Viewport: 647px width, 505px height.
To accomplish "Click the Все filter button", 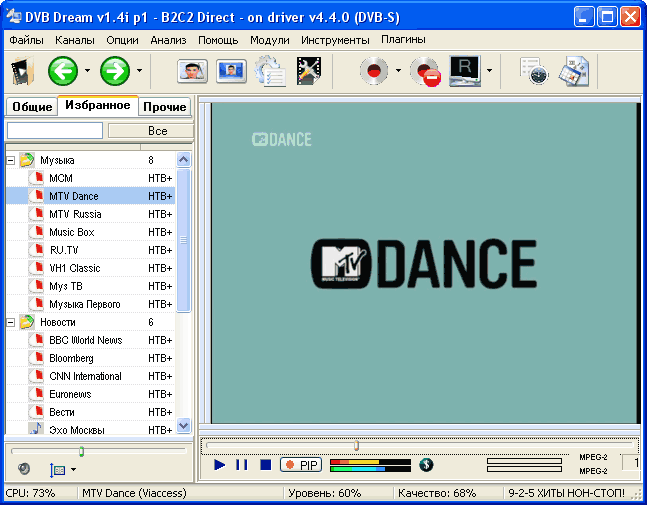I will click(x=151, y=131).
